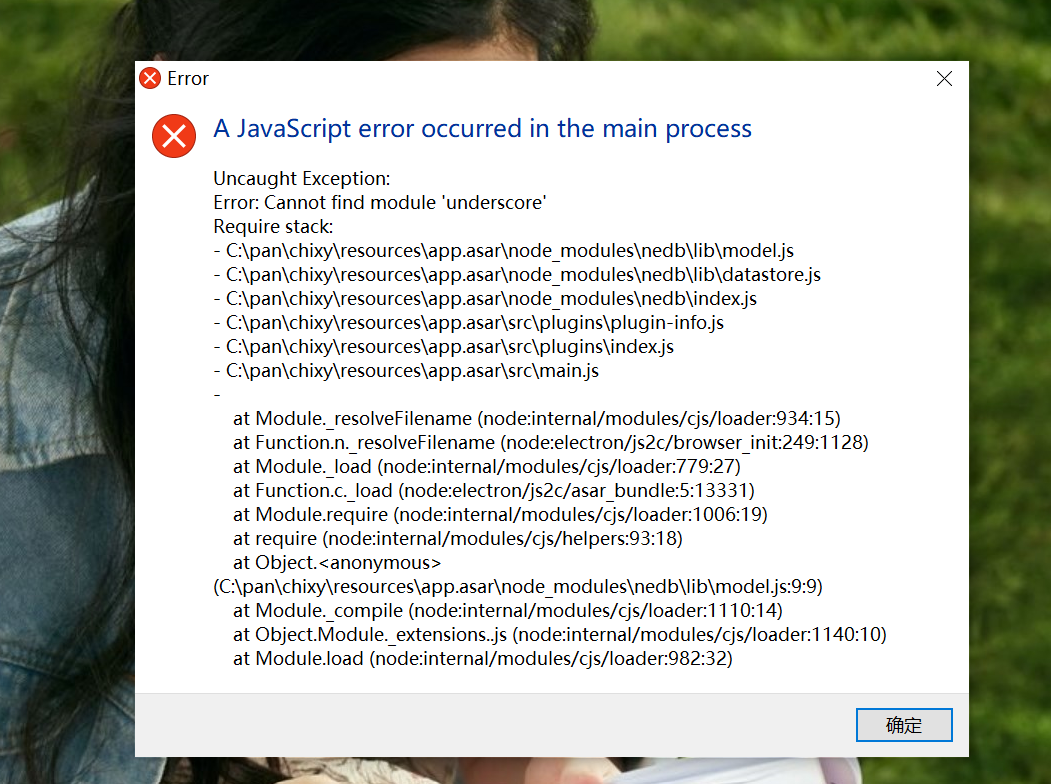Click the small red error icon in title bar
1051x784 pixels.
pos(150,78)
